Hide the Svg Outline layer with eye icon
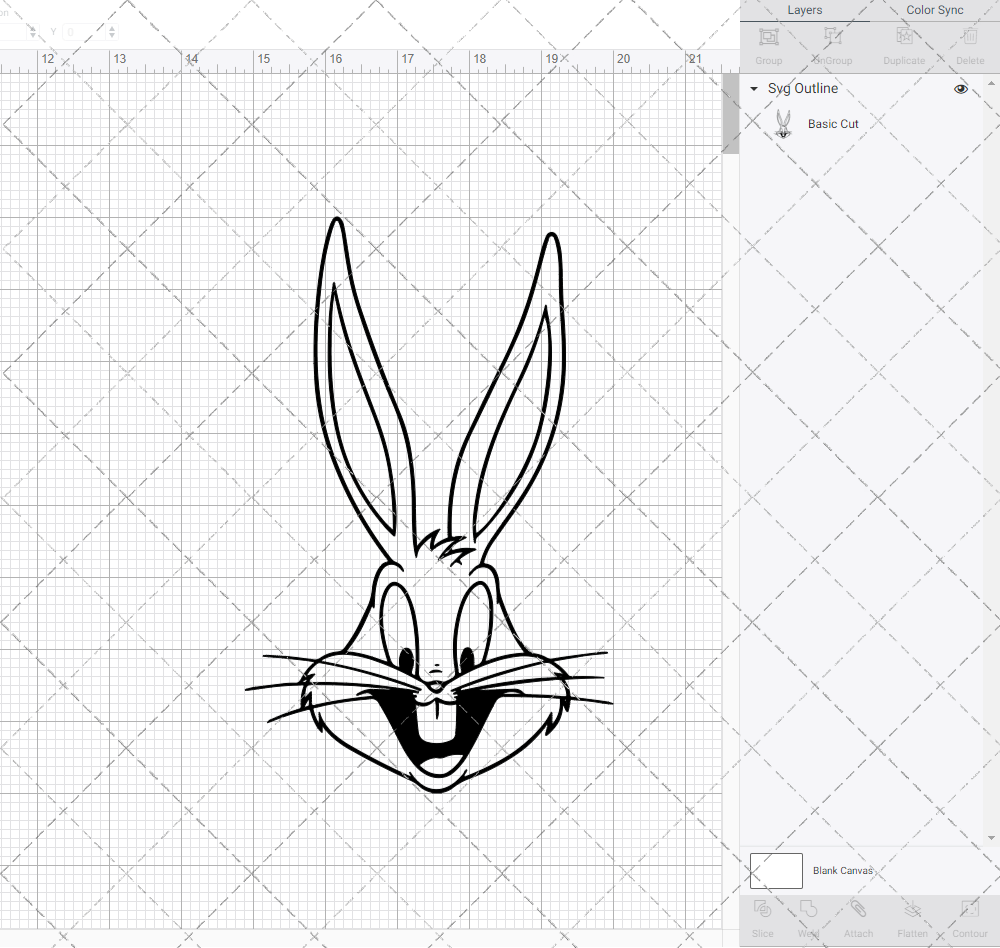The height and width of the screenshot is (948, 1000). pyautogui.click(x=960, y=89)
